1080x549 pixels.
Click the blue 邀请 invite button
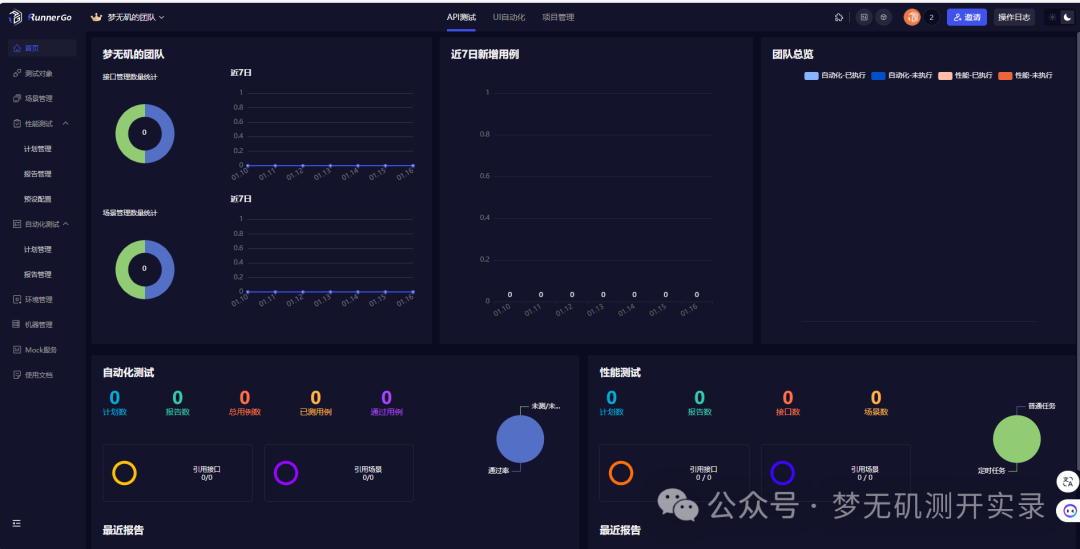(x=966, y=17)
